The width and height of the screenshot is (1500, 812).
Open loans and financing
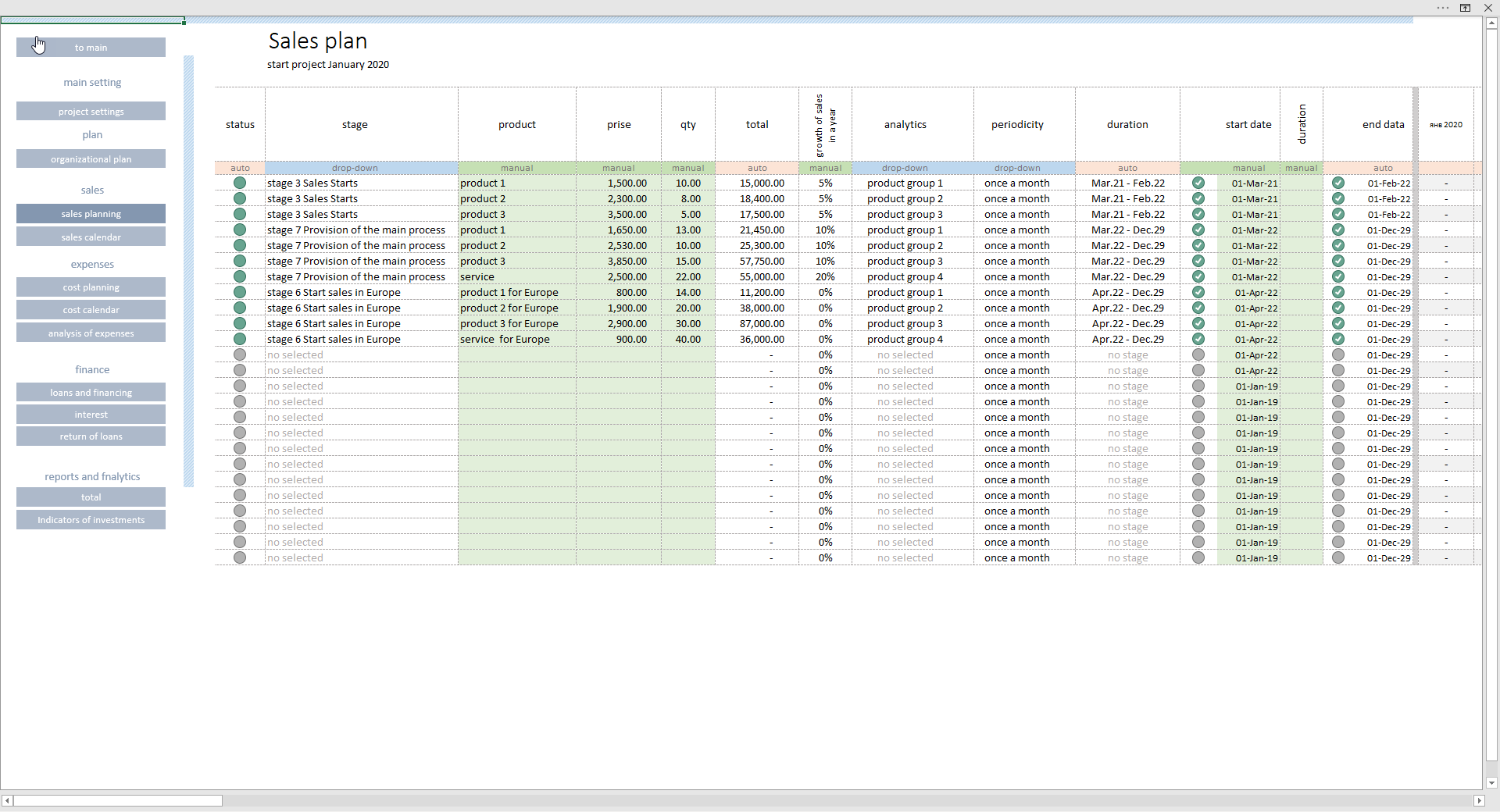91,392
